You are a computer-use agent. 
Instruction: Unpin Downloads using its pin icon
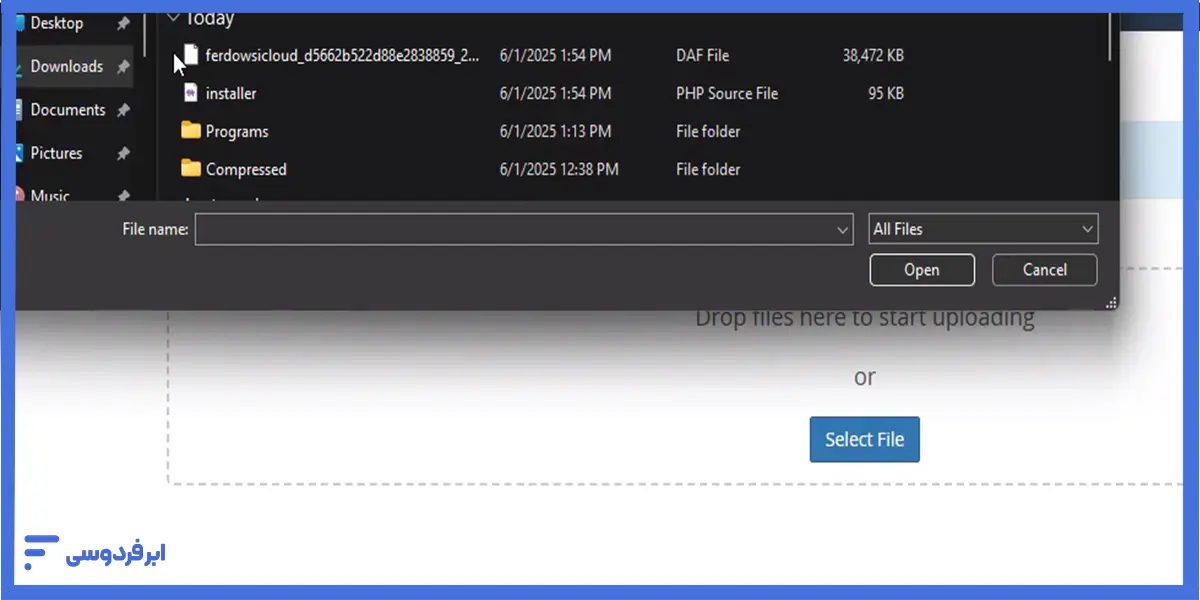point(123,67)
